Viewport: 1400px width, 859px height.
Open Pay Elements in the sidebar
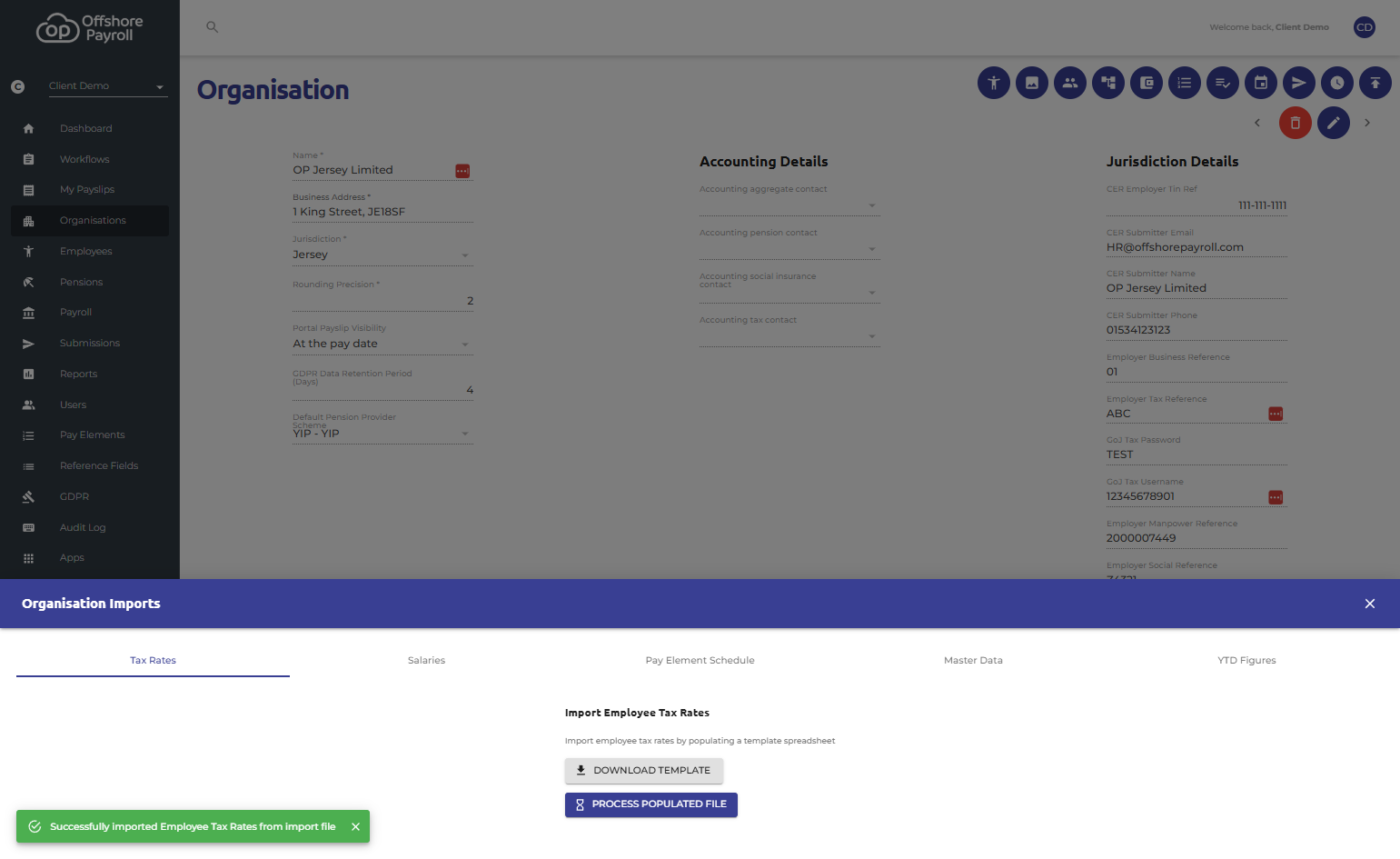(90, 435)
